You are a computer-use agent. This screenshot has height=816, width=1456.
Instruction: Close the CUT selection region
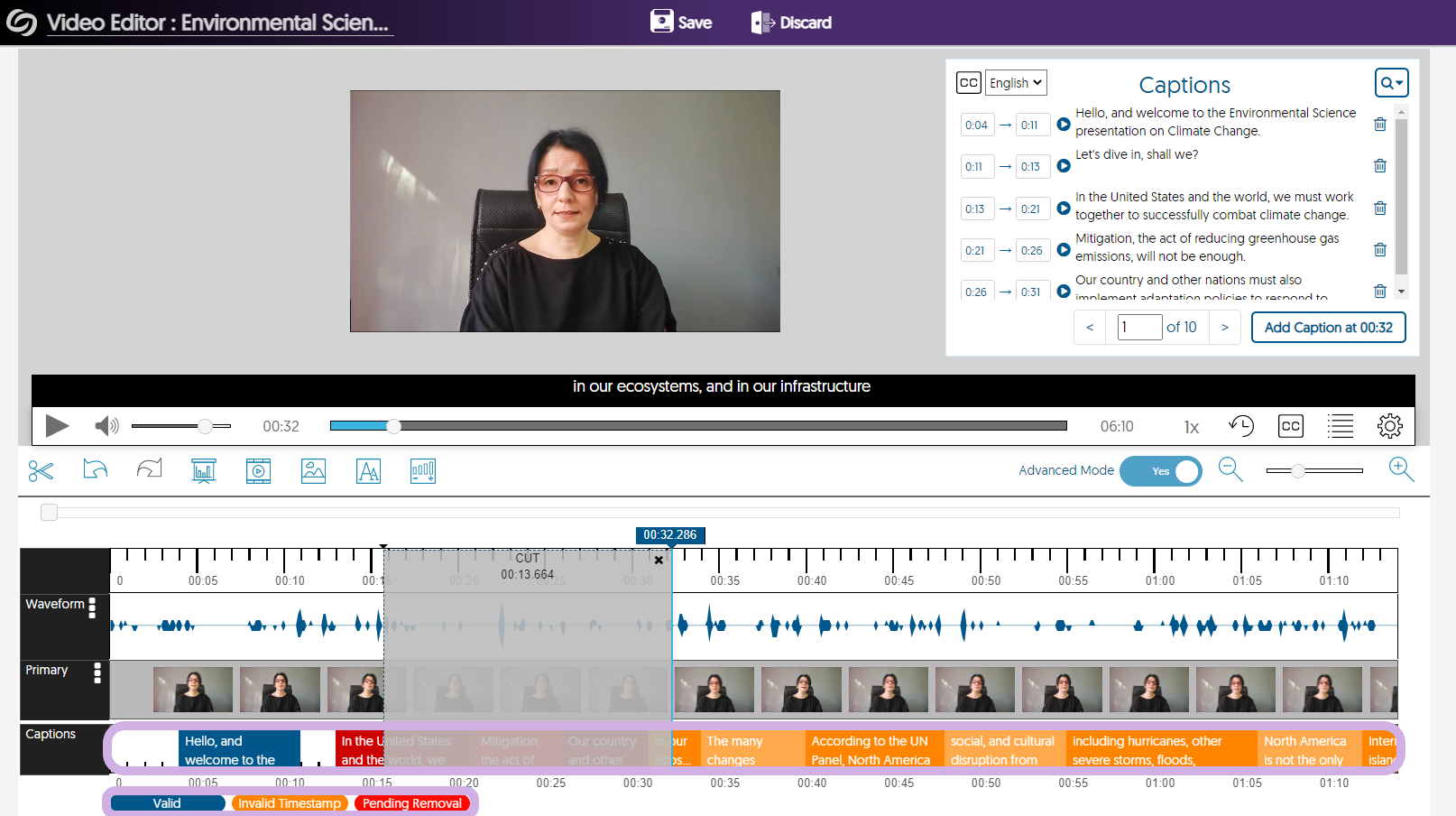659,561
